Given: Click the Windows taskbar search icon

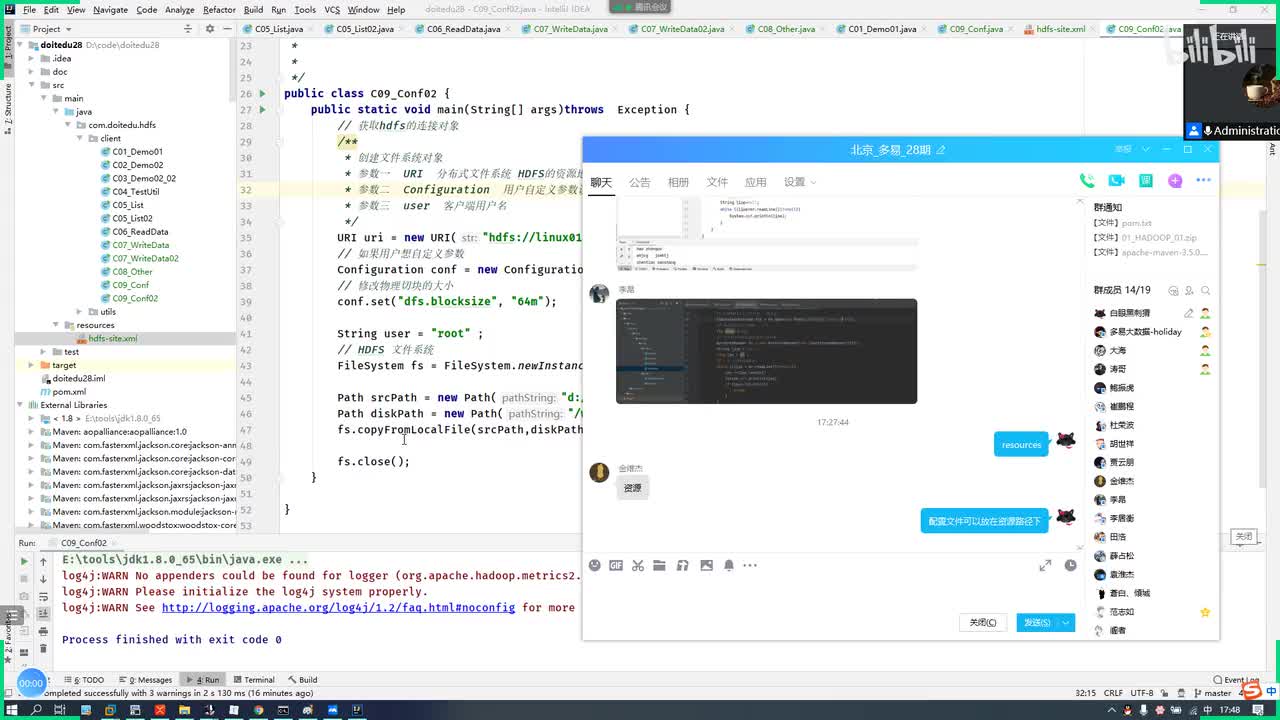Looking at the screenshot, I should pyautogui.click(x=37, y=710).
